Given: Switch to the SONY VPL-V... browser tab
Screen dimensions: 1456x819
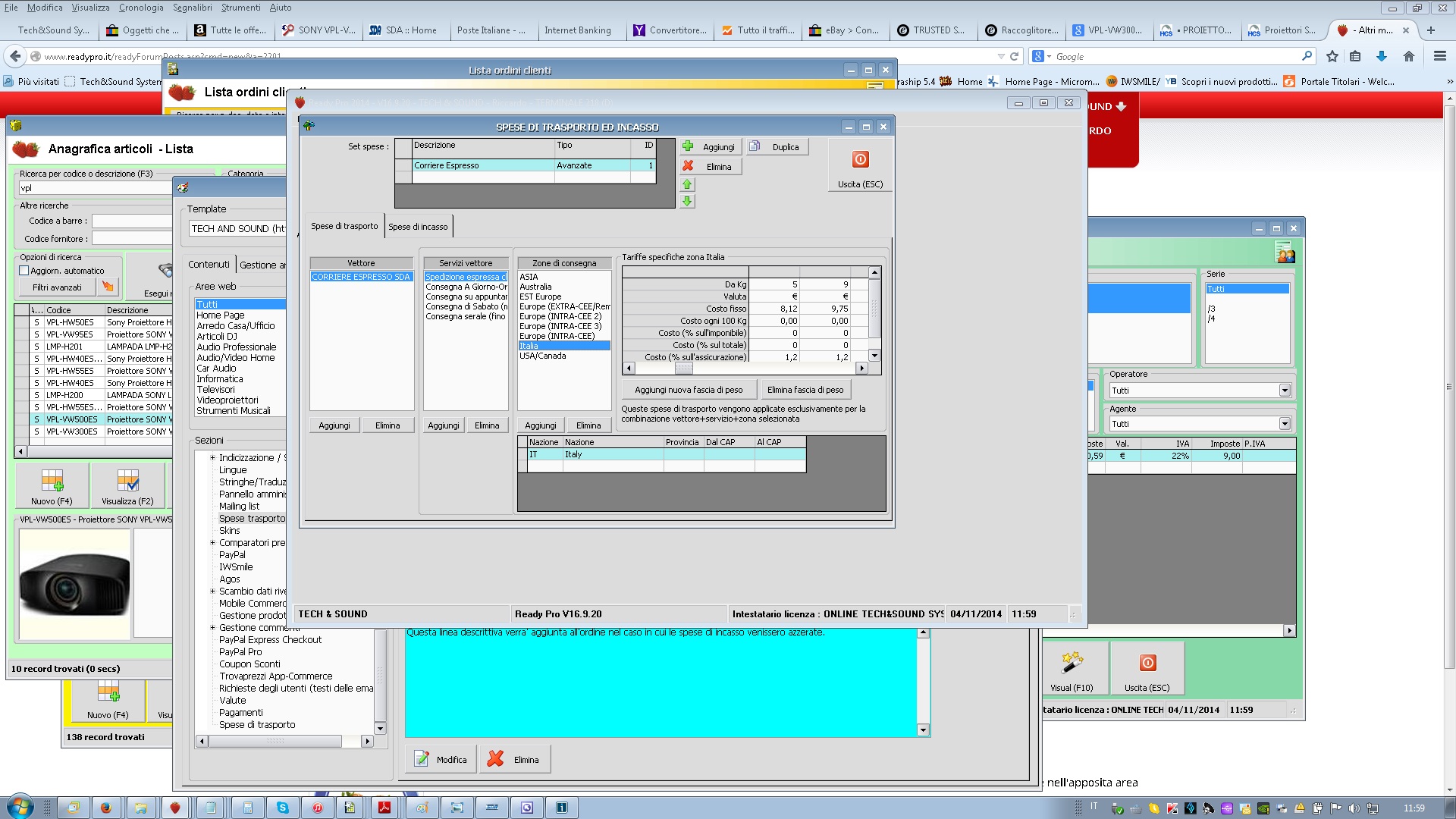Looking at the screenshot, I should click(x=318, y=30).
